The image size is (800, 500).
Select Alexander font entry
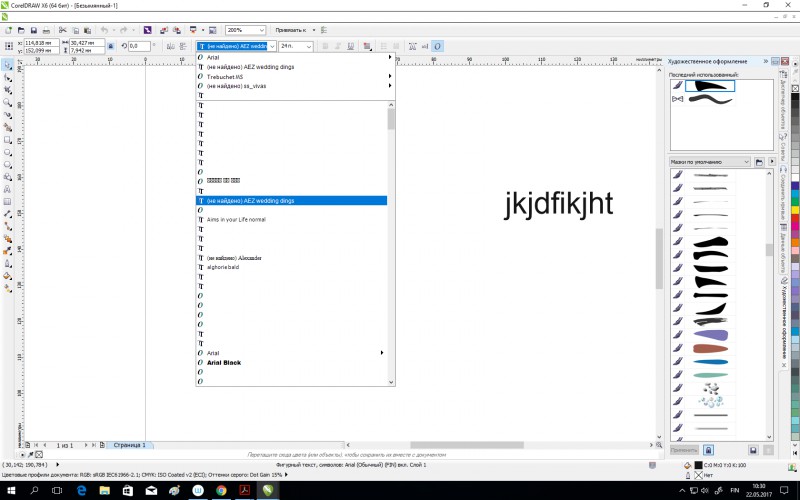click(x=234, y=258)
